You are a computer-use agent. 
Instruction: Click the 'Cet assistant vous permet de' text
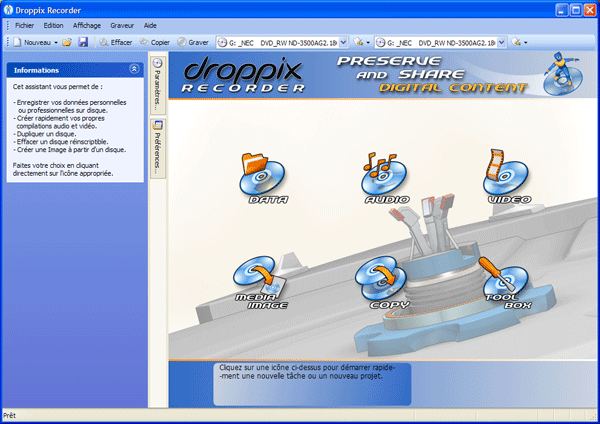coord(58,87)
